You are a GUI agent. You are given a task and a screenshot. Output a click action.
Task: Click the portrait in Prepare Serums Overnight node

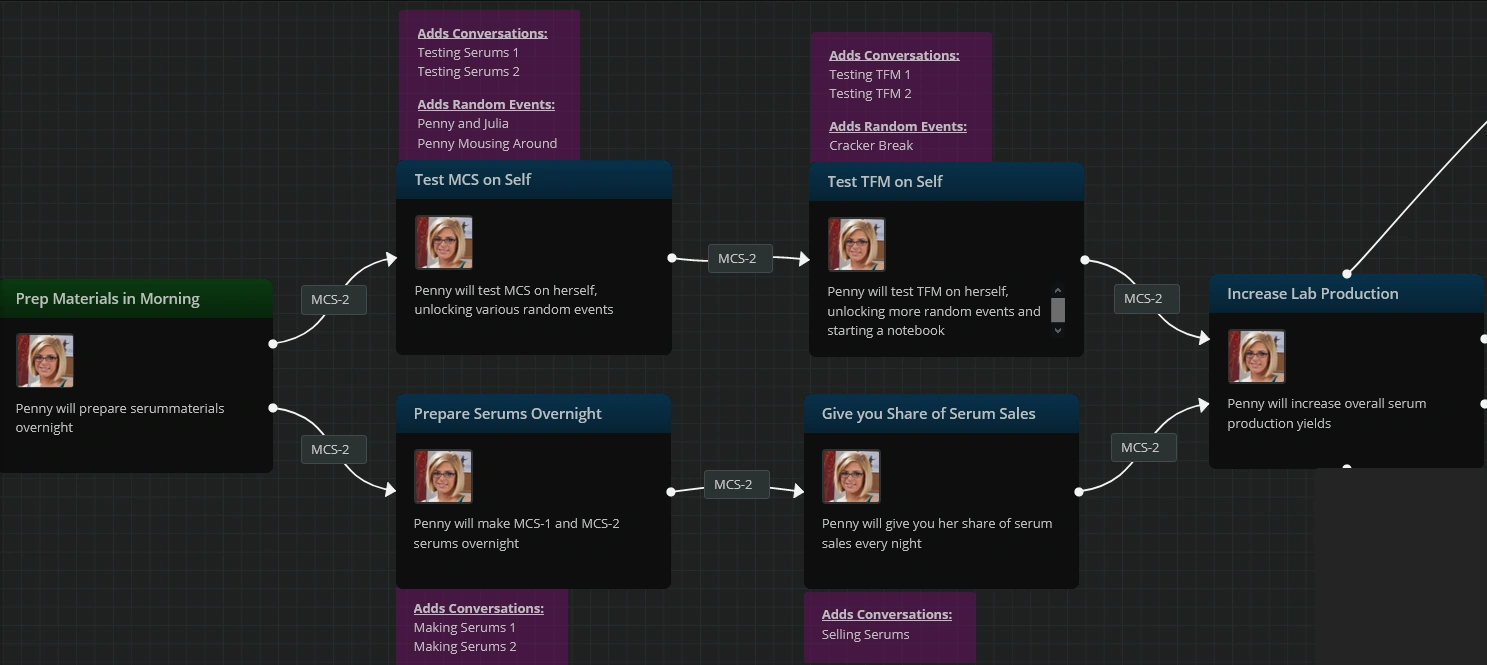pos(443,476)
